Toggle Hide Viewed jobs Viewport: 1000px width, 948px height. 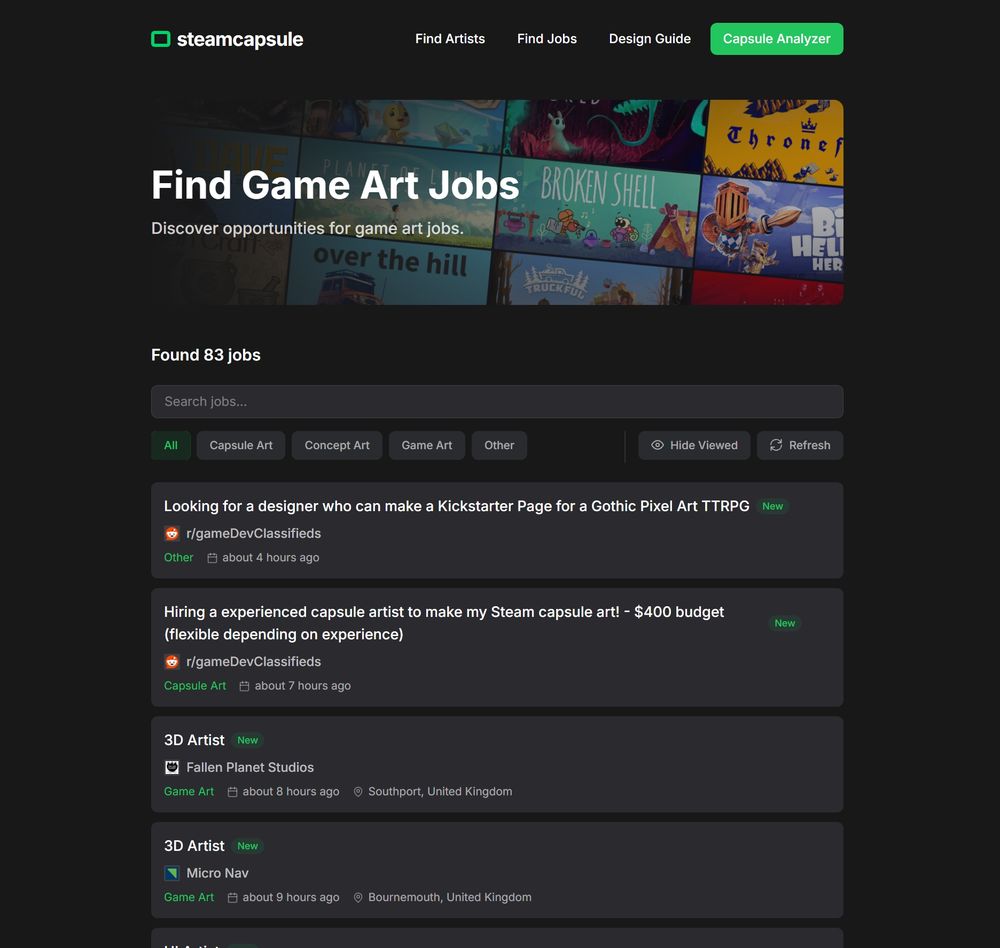tap(694, 445)
